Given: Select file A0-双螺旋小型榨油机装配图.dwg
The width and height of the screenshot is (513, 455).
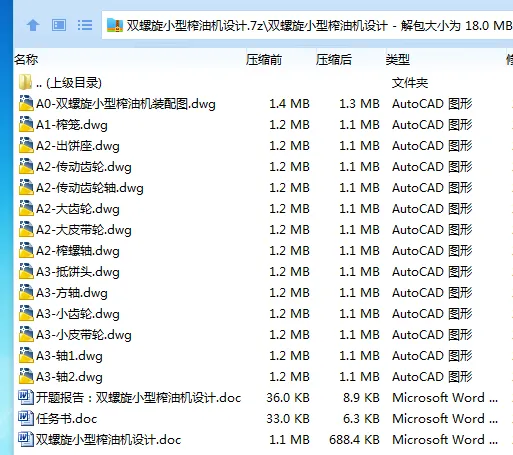Looking at the screenshot, I should [126, 104].
